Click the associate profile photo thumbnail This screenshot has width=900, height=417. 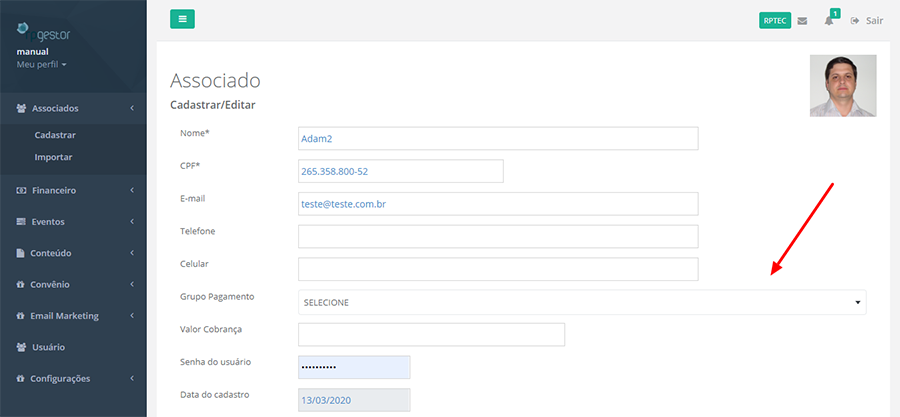click(843, 85)
